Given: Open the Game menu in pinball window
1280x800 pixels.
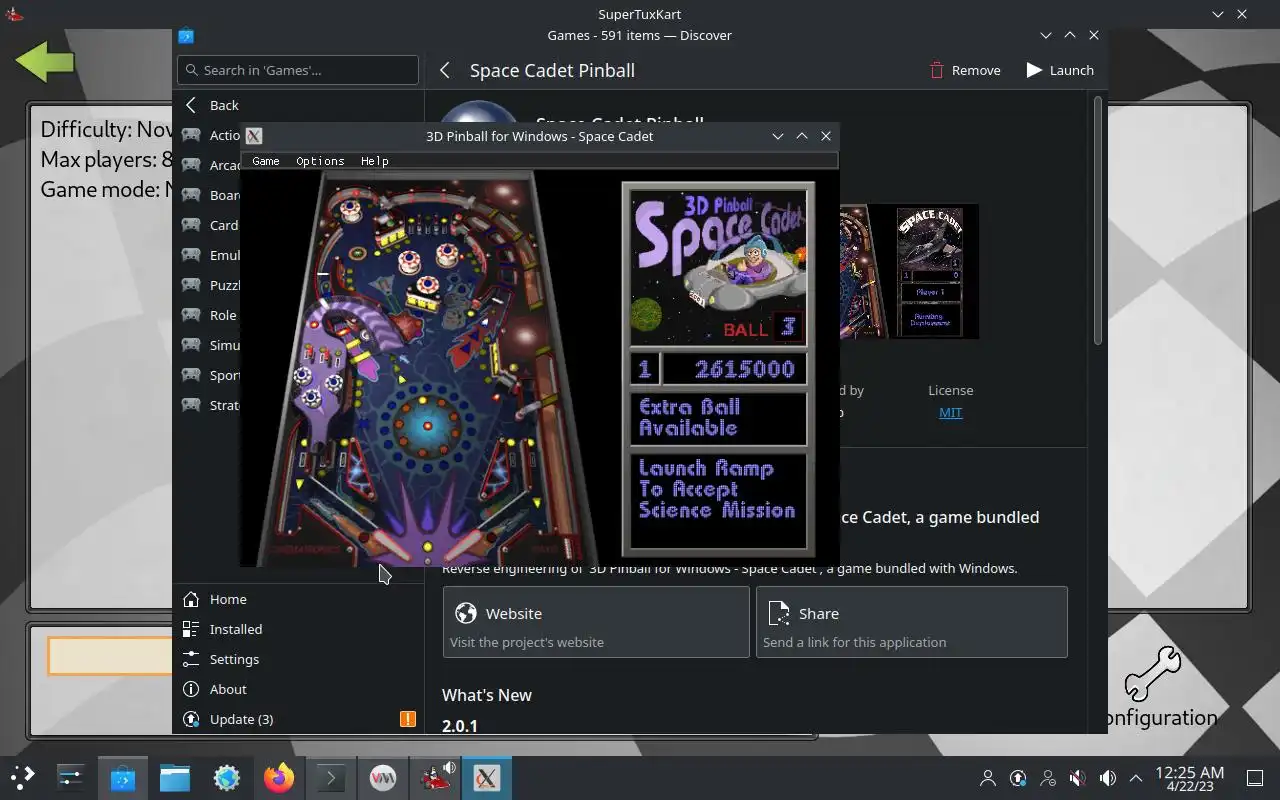Looking at the screenshot, I should pos(265,161).
